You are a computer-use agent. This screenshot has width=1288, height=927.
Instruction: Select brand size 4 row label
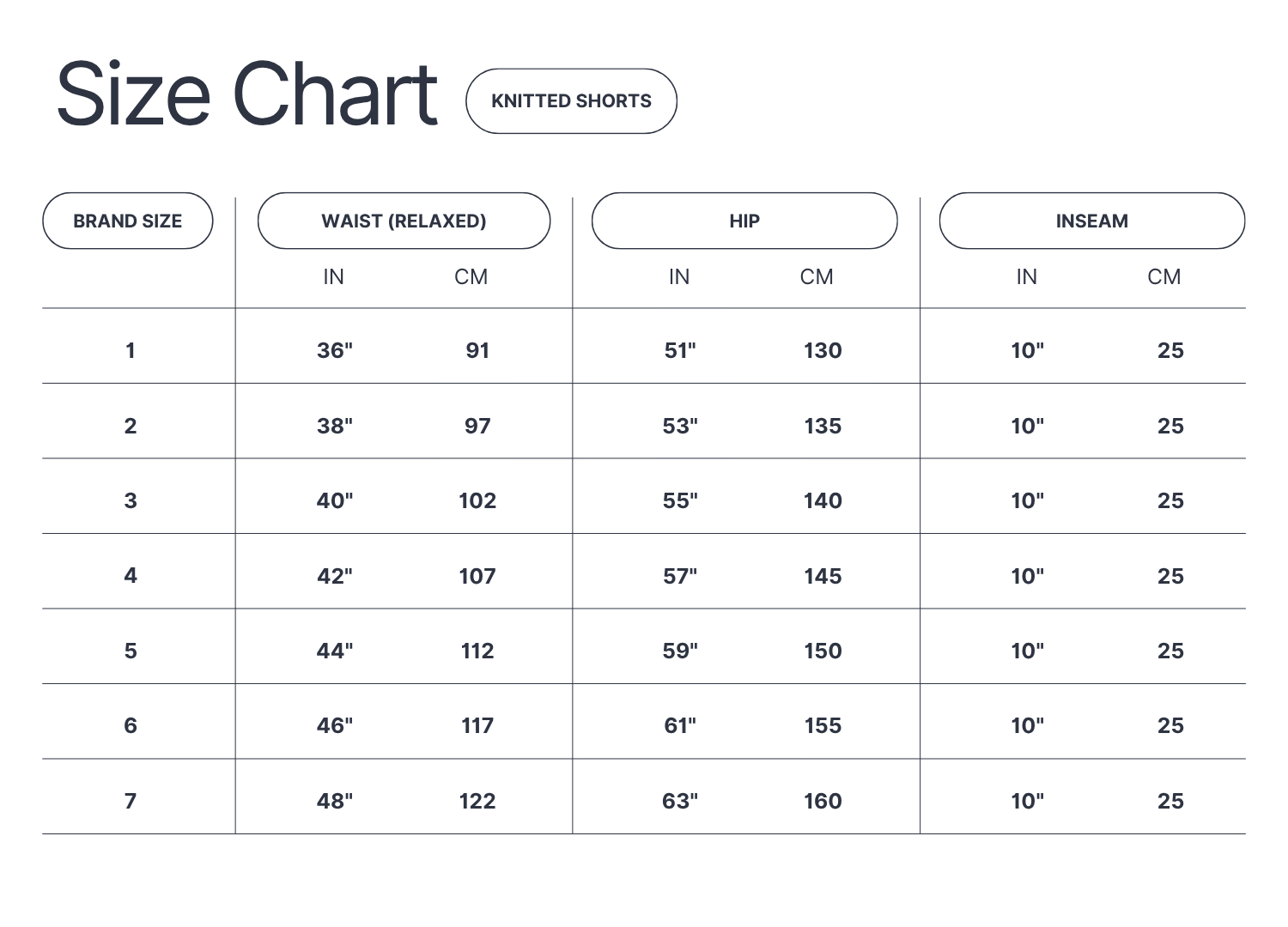click(131, 575)
